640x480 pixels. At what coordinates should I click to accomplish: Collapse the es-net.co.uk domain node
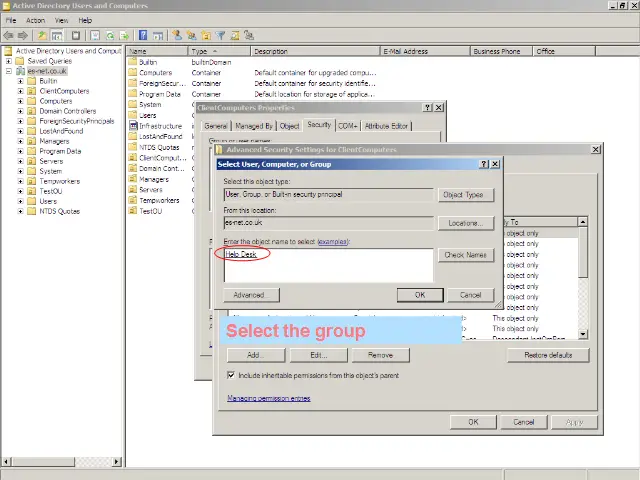coord(9,71)
